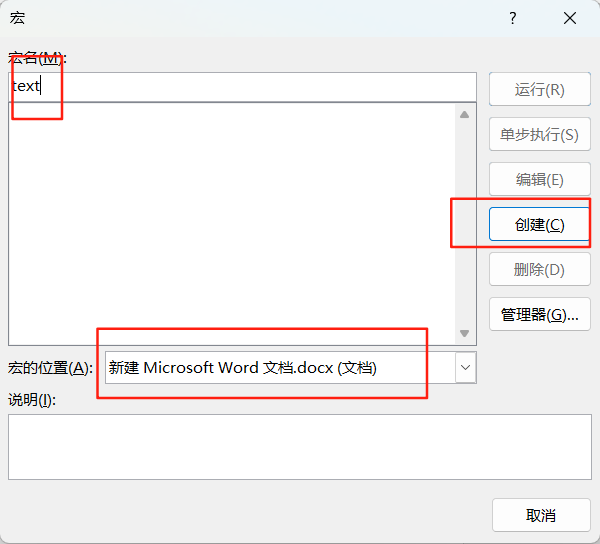This screenshot has height=544, width=600.
Task: Click the Run (运行) button
Action: point(540,89)
